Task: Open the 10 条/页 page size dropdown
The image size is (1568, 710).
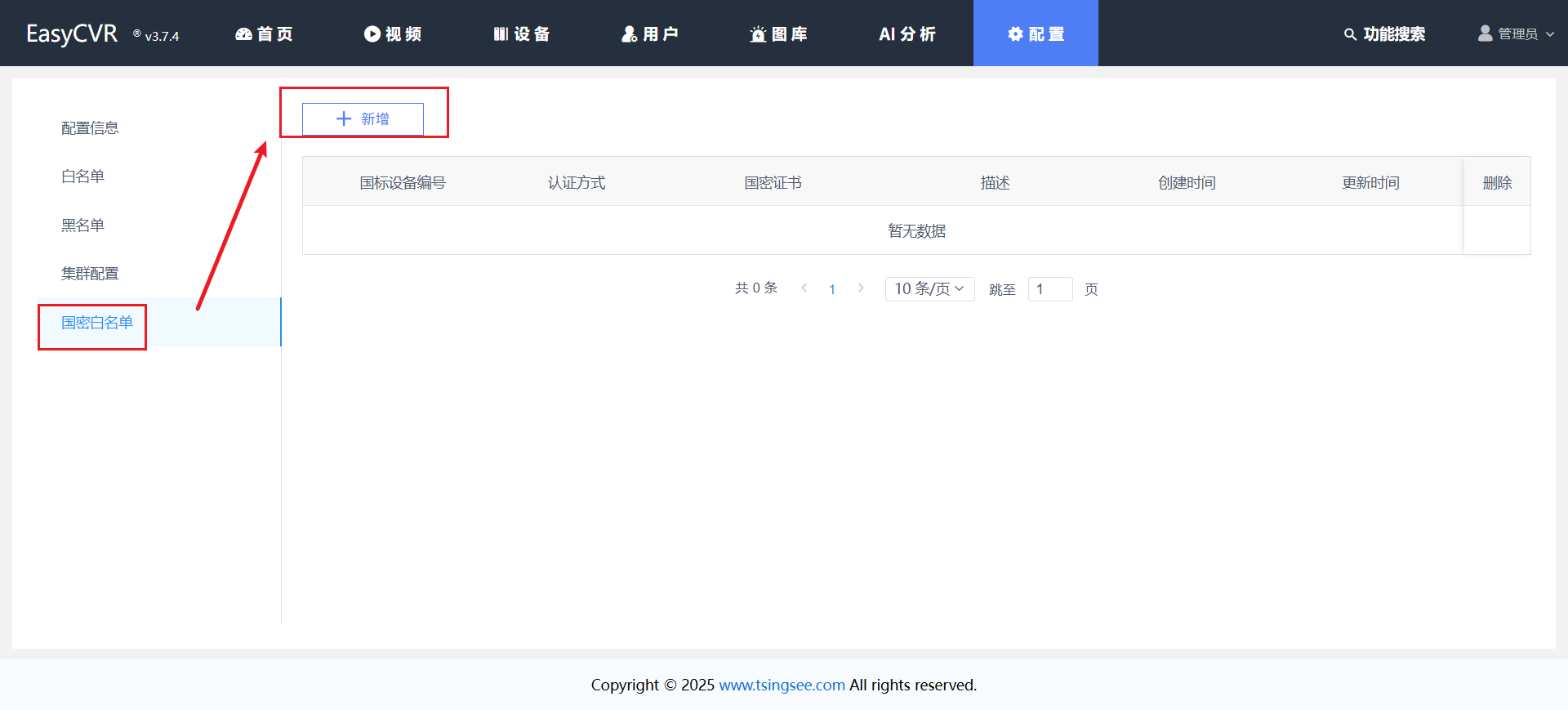Action: tap(929, 289)
